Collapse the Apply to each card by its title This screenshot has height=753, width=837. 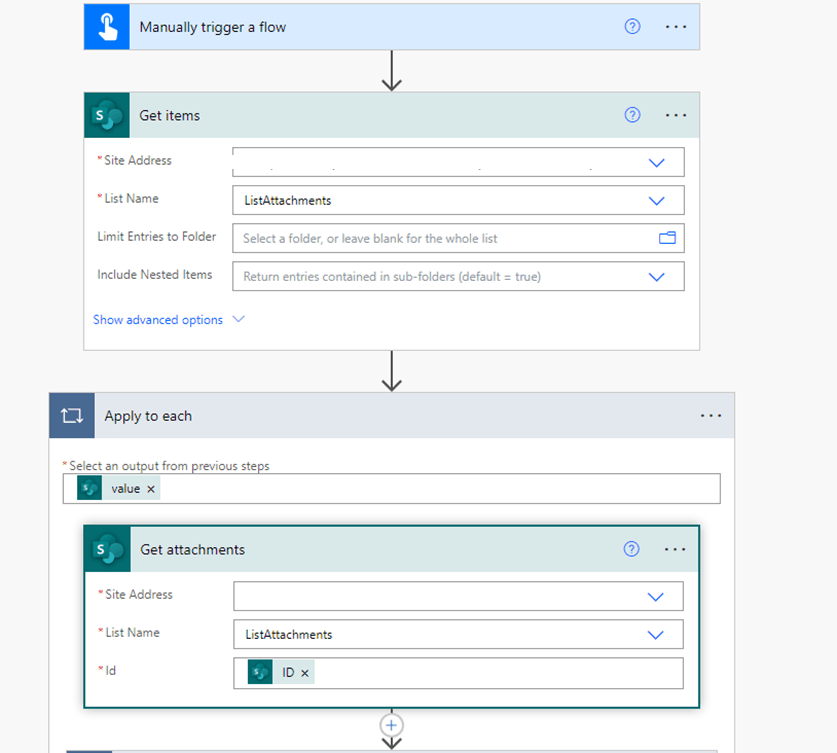click(x=148, y=416)
